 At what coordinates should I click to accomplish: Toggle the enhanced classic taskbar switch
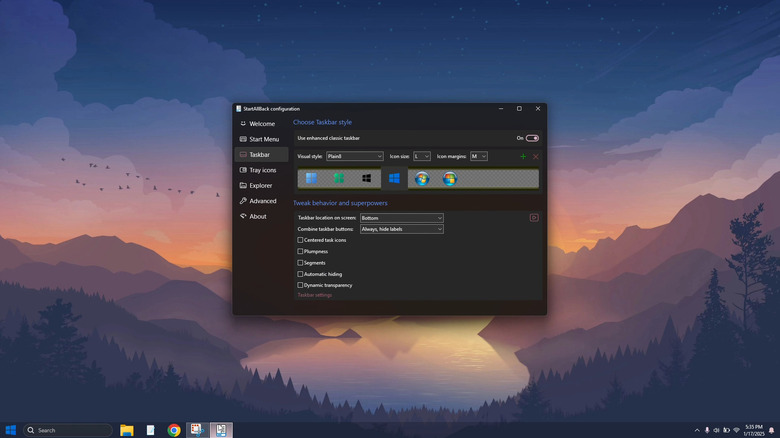pos(532,138)
